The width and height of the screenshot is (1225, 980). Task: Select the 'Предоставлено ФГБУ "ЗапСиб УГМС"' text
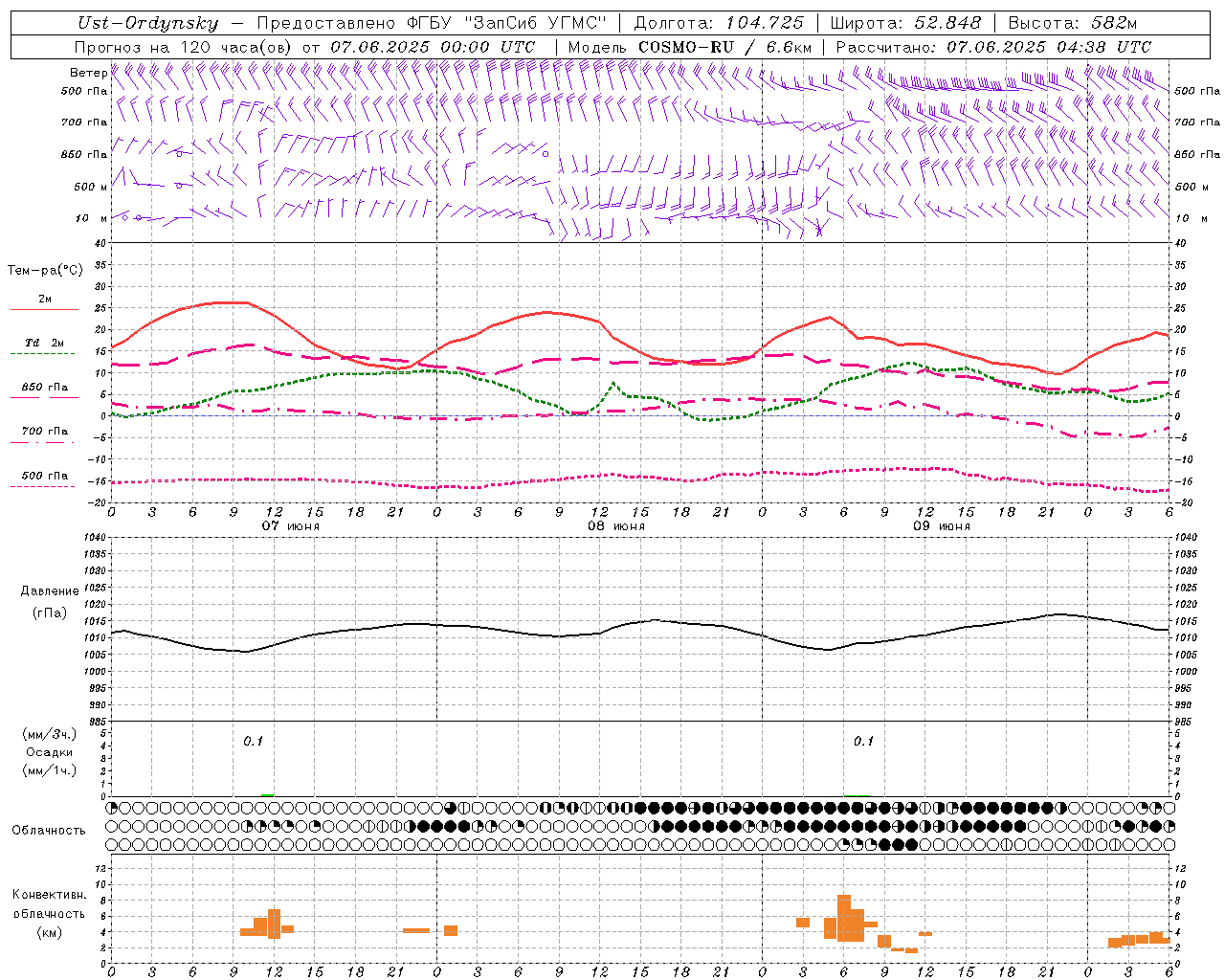point(433,23)
